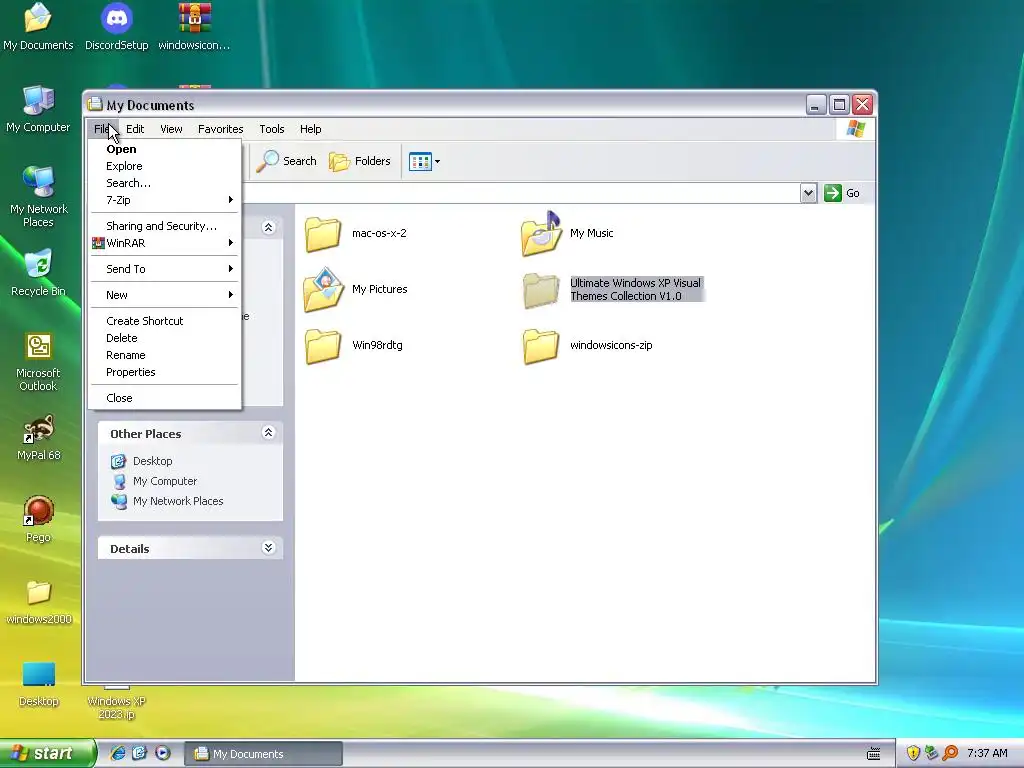
Task: Expand the 7-Zip submenu
Action: pos(165,200)
